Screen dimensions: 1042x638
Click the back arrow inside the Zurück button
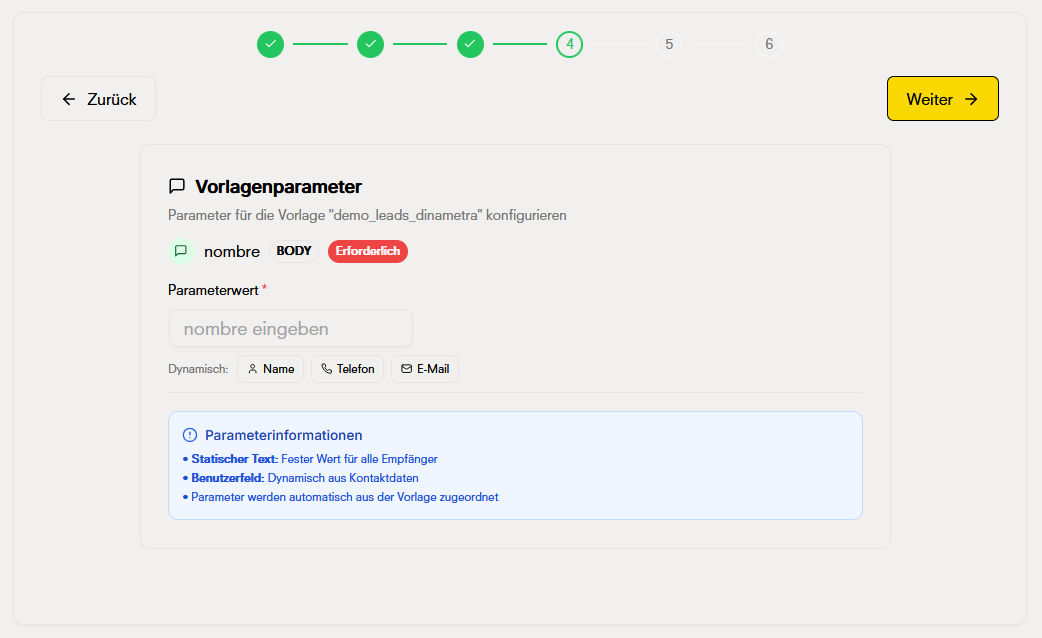(x=67, y=98)
